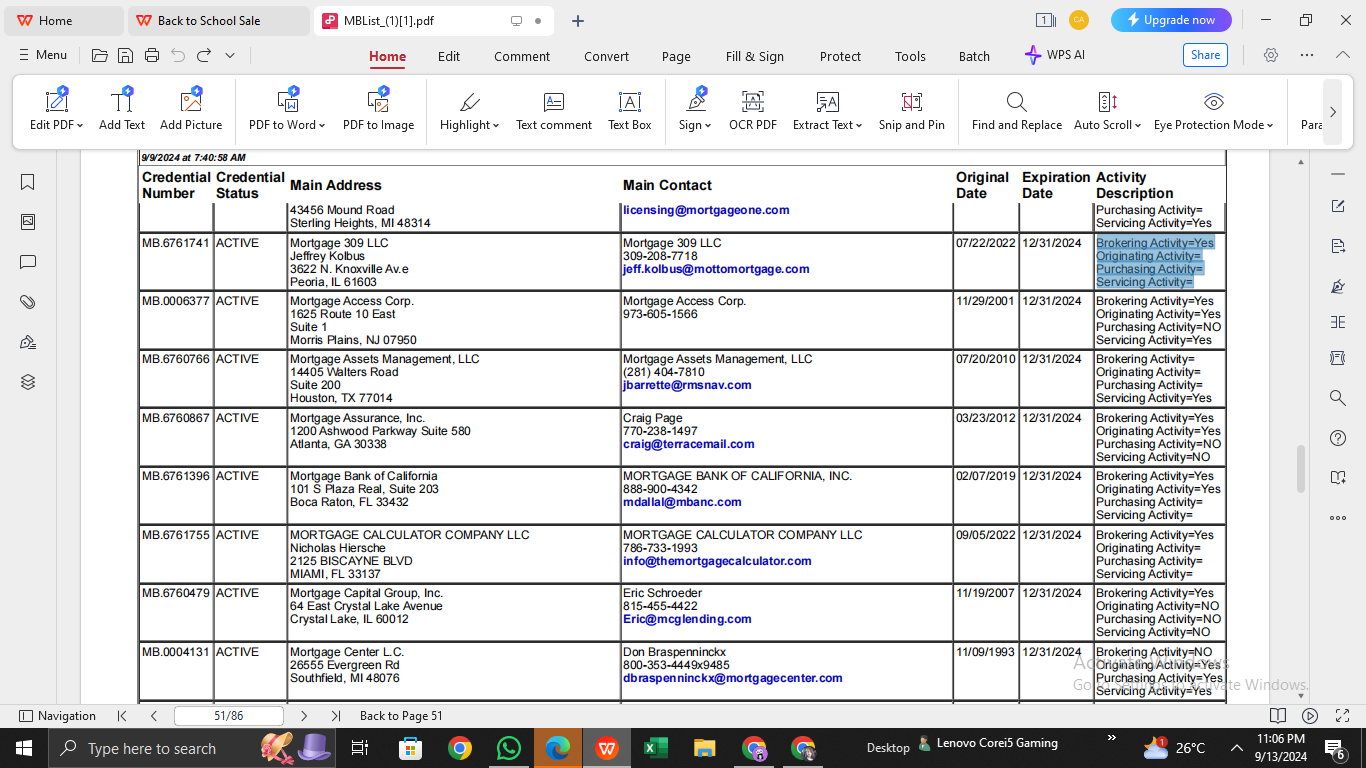Image resolution: width=1366 pixels, height=768 pixels.
Task: Click the search magnifier in right sidebar
Action: point(1338,398)
